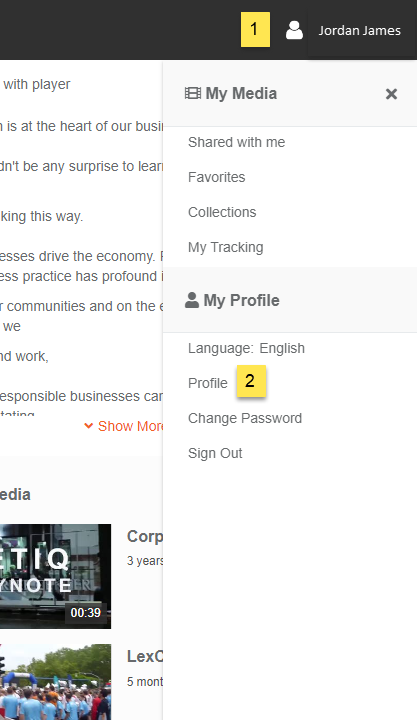Viewport: 417px width, 720px height.
Task: Click the film strip My Media icon
Action: [x=193, y=94]
